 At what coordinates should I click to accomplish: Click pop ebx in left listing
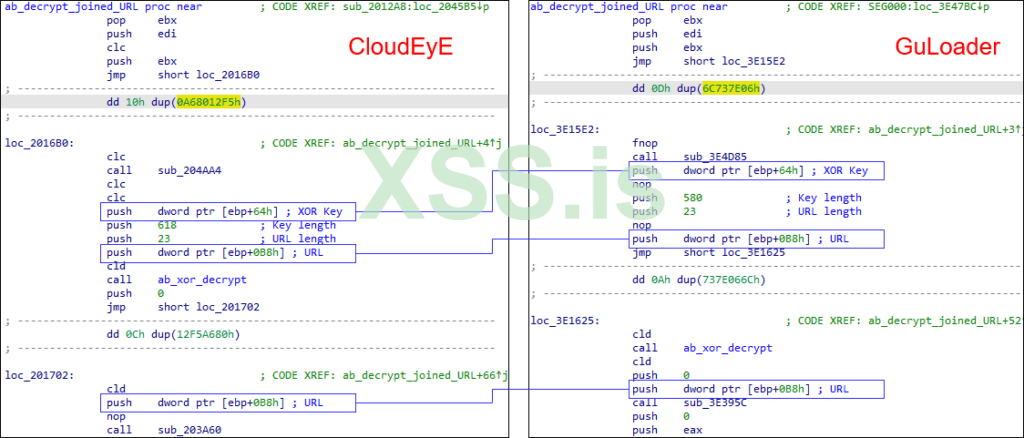pyautogui.click(x=141, y=20)
